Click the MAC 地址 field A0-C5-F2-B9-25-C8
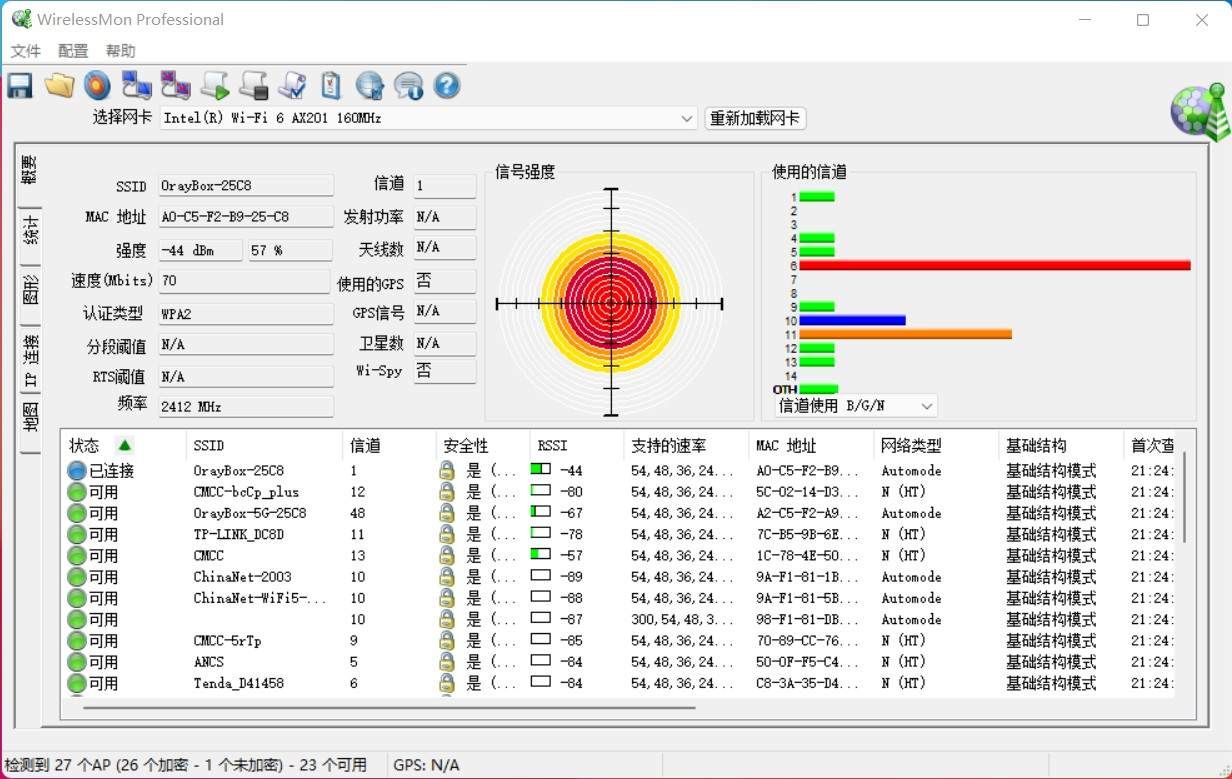1232x779 pixels. [x=246, y=217]
